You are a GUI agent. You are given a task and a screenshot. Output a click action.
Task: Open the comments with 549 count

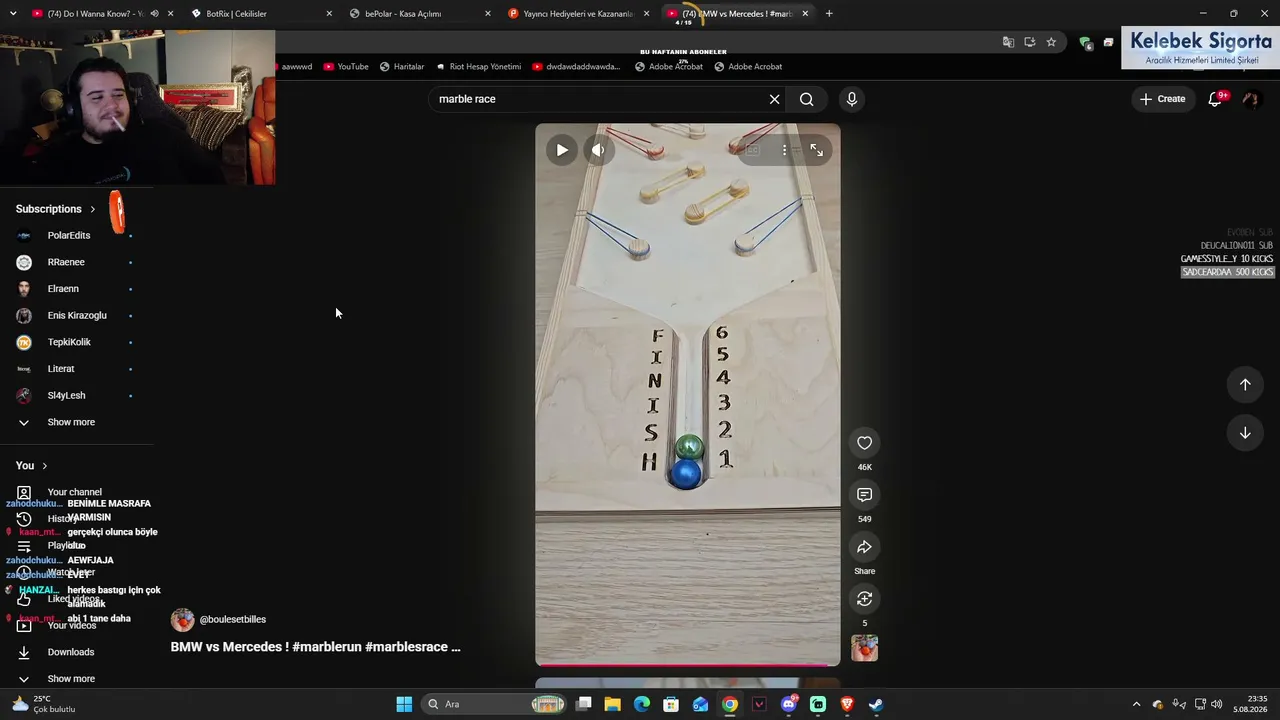pos(865,495)
